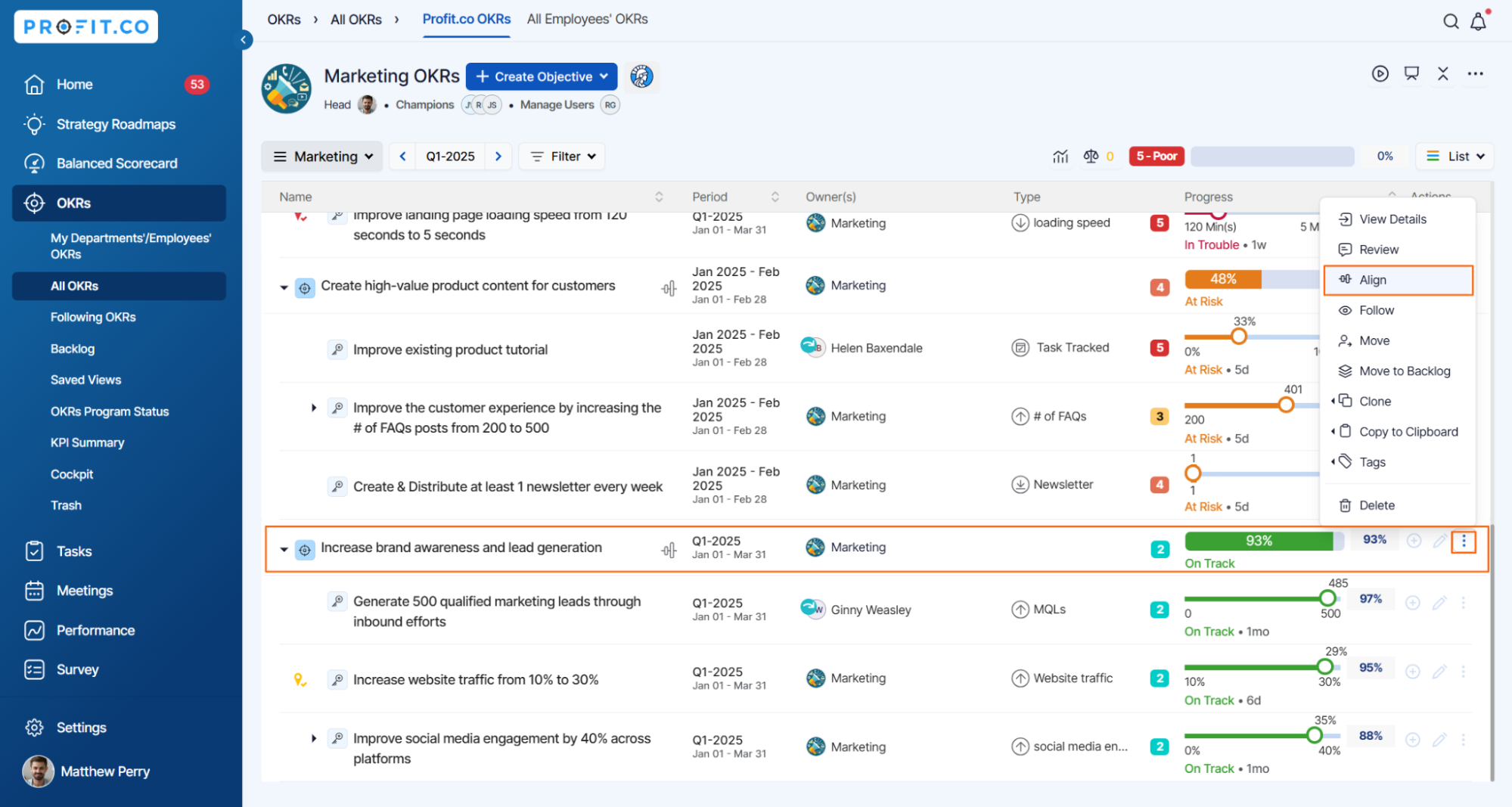
Task: Click the balance scale icon
Action: tap(1091, 157)
